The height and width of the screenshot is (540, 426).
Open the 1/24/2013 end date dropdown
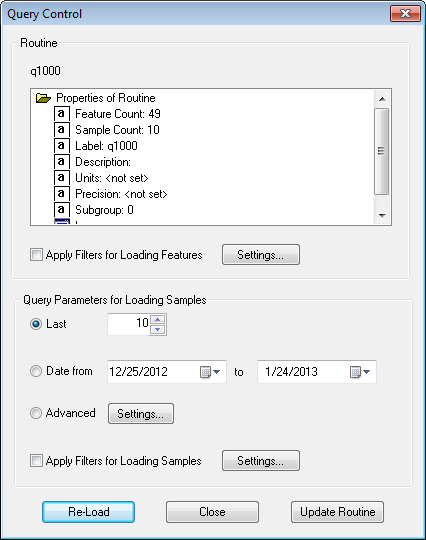click(360, 372)
